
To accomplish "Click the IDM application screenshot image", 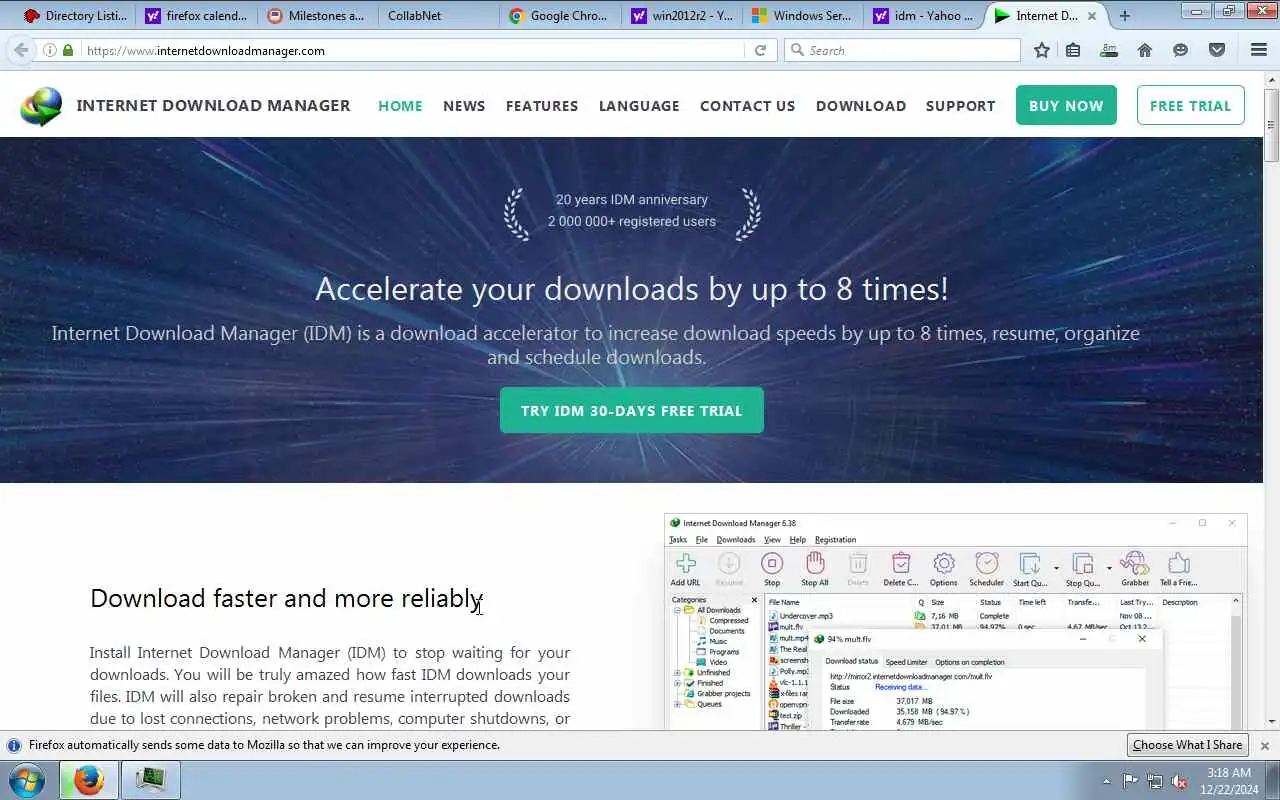I will 956,622.
